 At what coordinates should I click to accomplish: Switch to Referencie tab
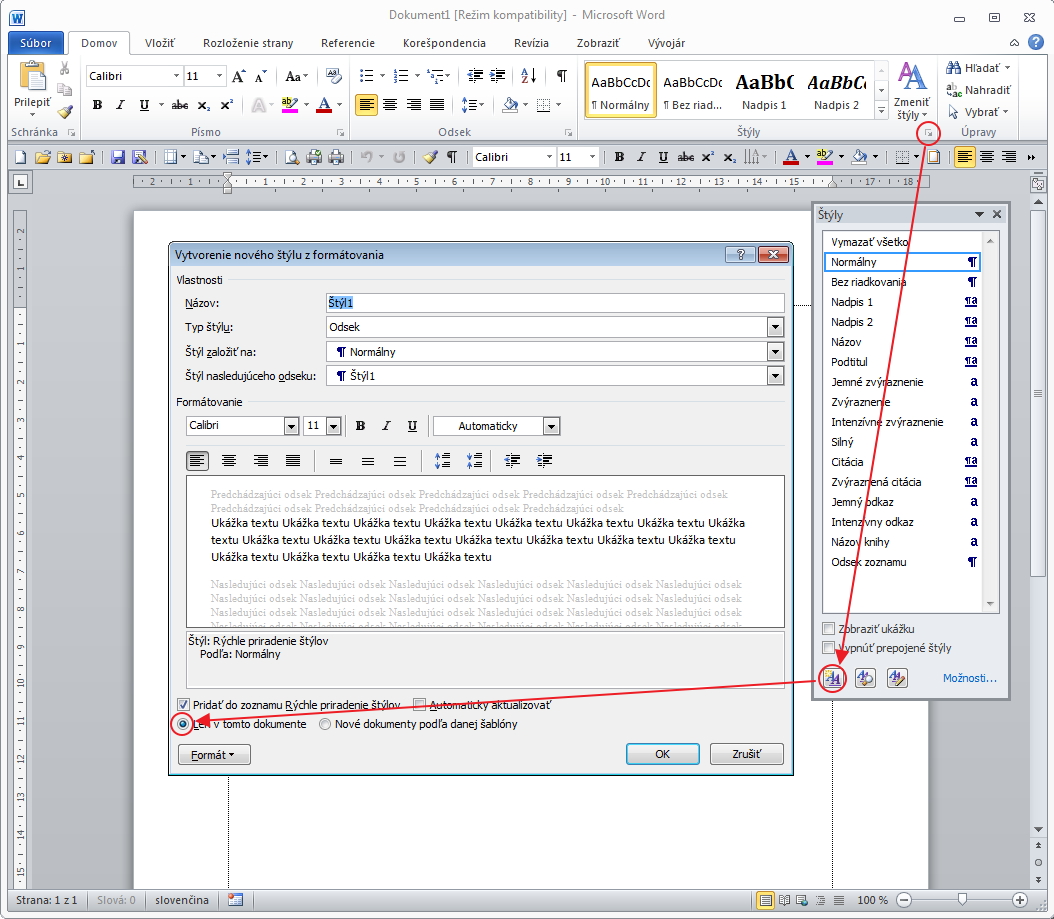[348, 43]
